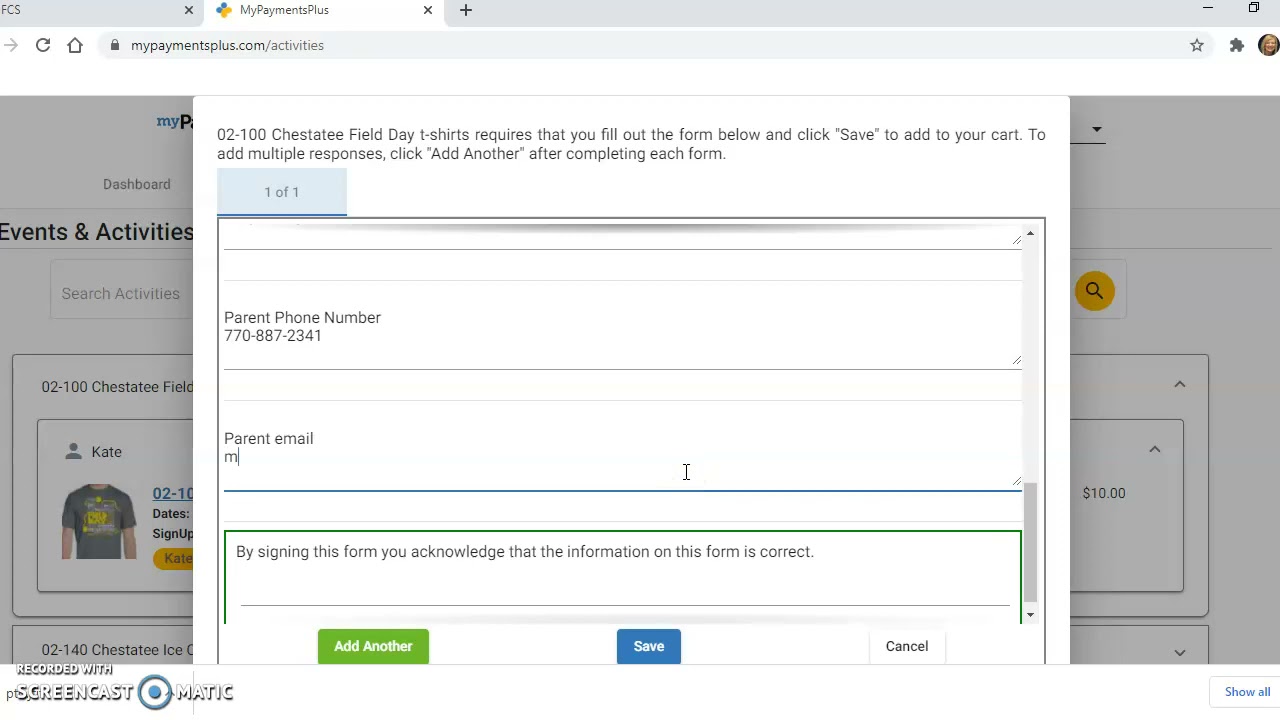Reload the page with the refresh icon
Screen dimensions: 1280x720
click(43, 45)
